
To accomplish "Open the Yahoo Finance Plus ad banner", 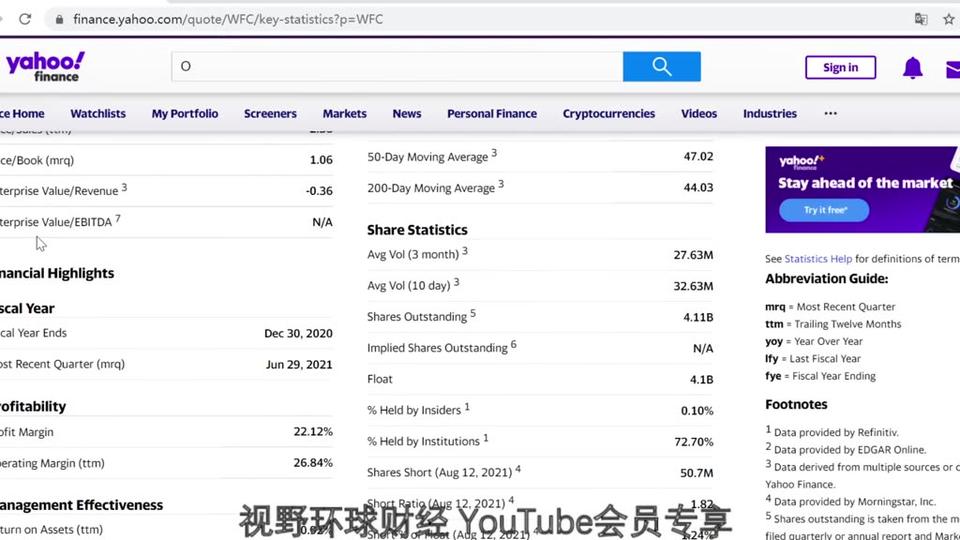I will pos(862,189).
